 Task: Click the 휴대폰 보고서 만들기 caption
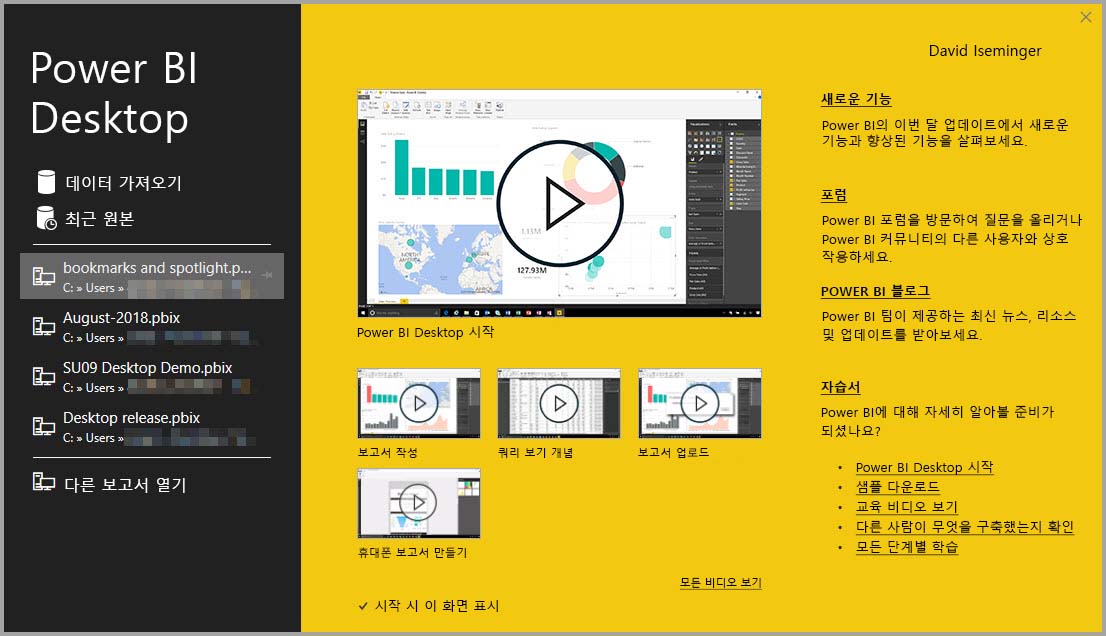point(412,552)
